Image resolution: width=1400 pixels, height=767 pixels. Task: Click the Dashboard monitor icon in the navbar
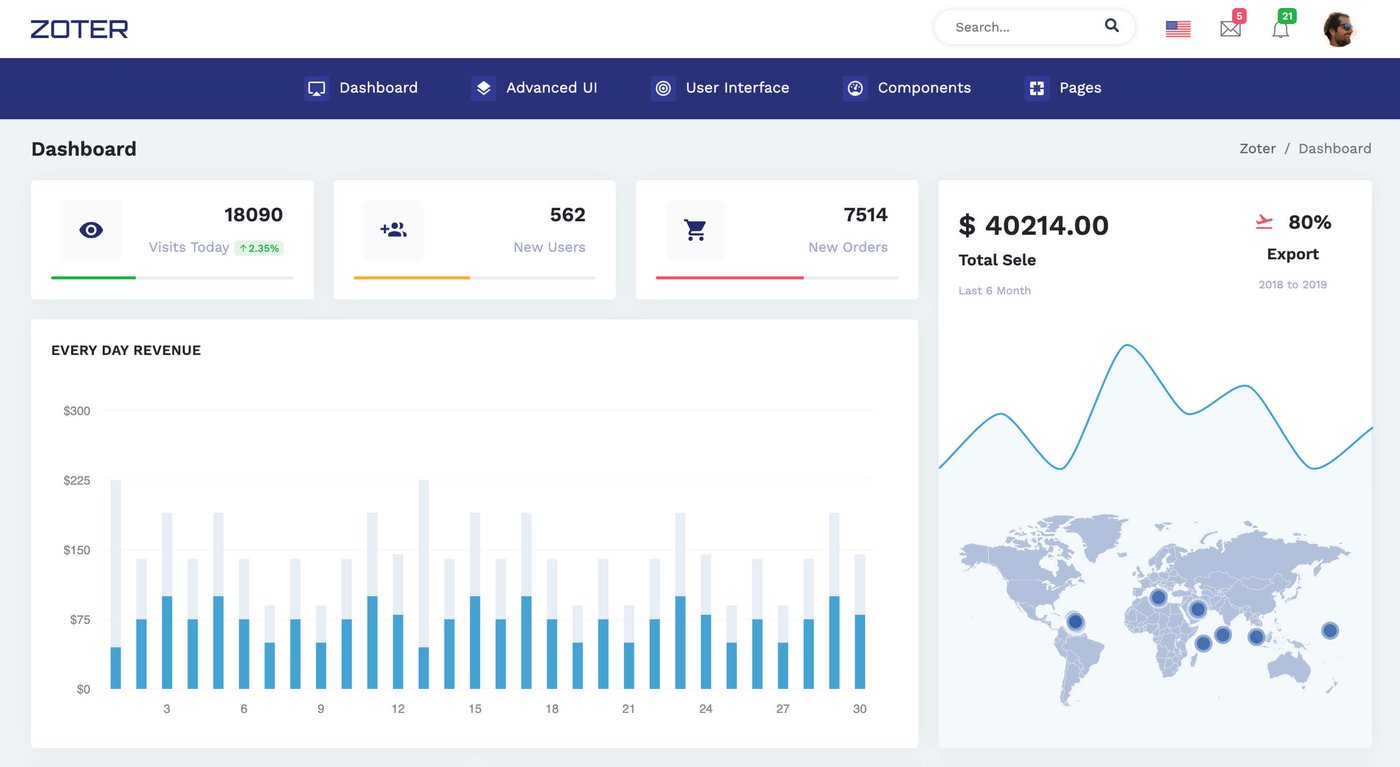point(316,88)
